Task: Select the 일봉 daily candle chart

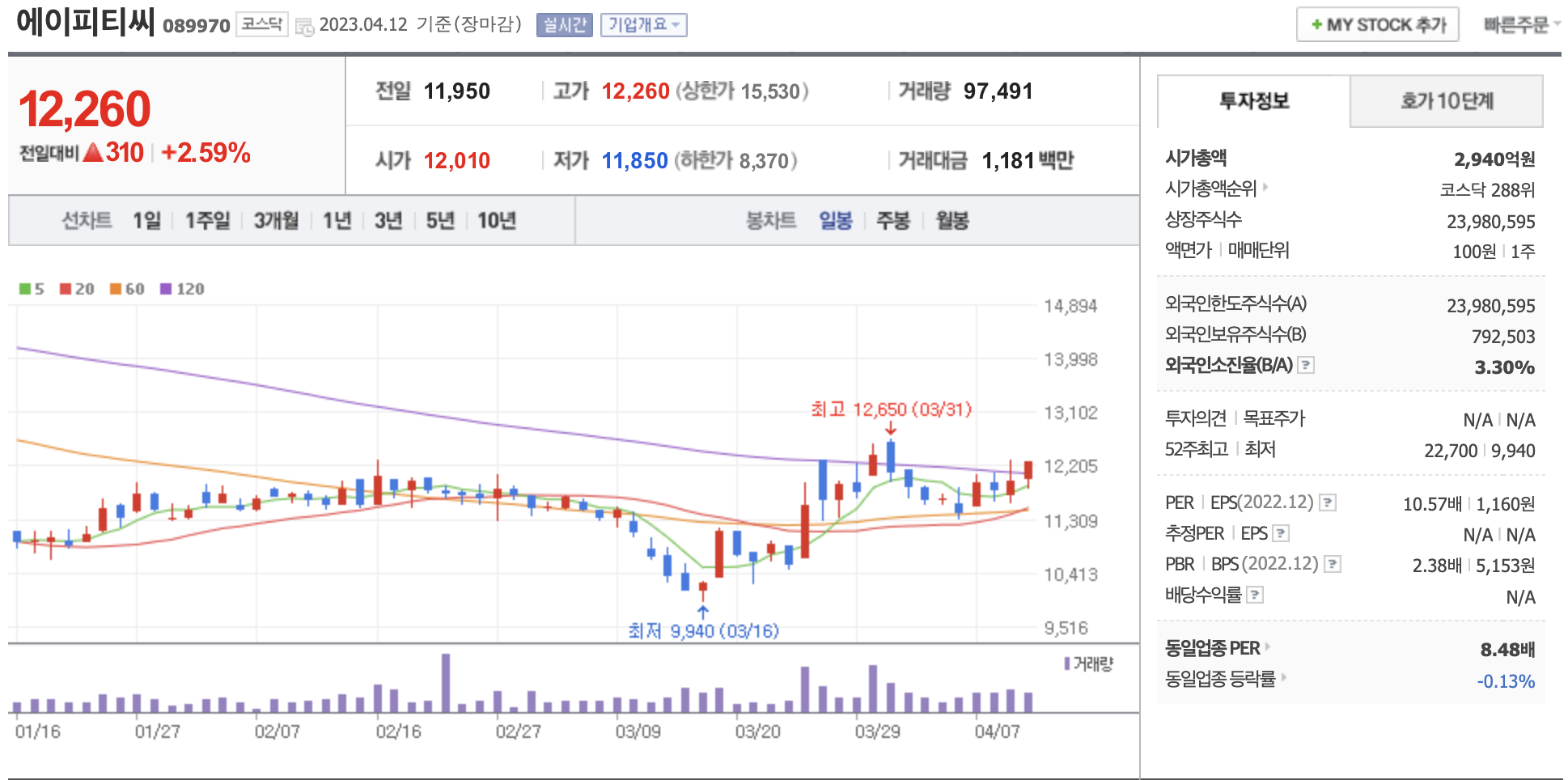Action: point(835,221)
